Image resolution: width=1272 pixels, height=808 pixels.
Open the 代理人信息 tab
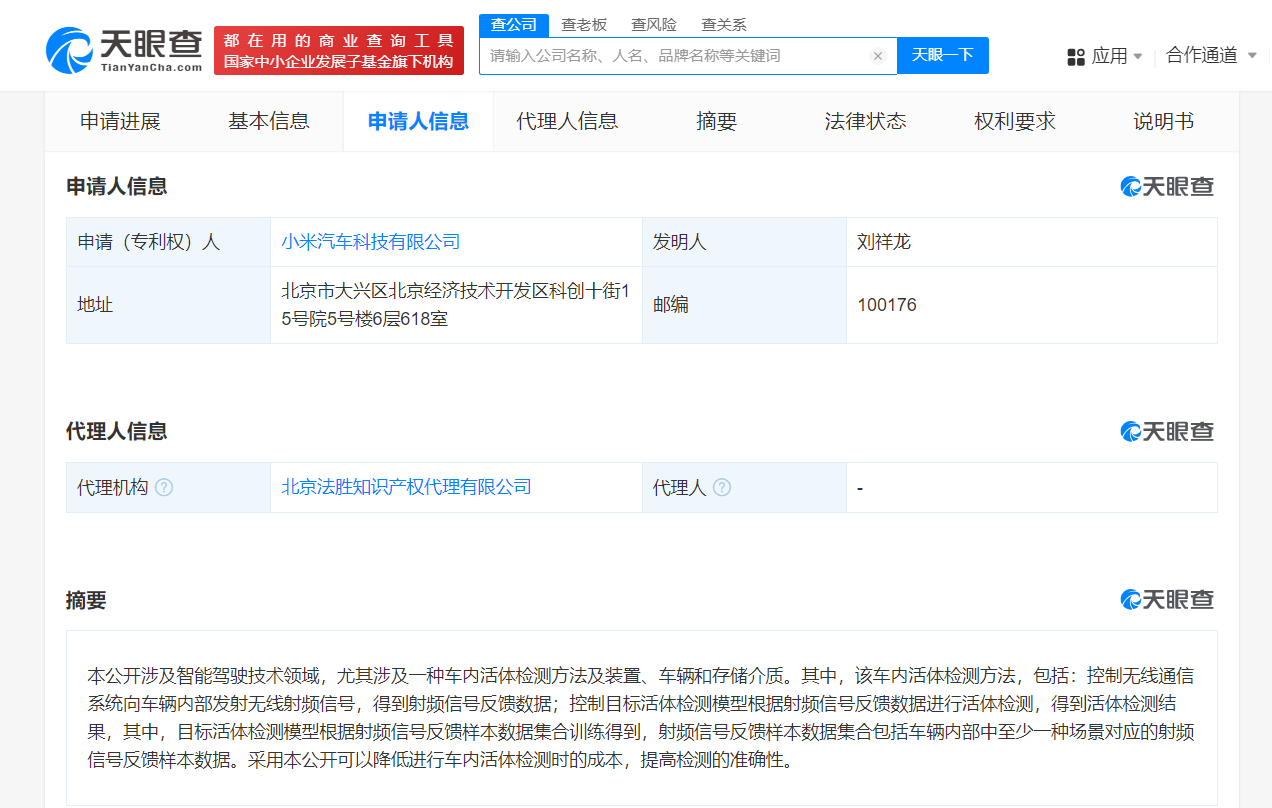coord(567,121)
